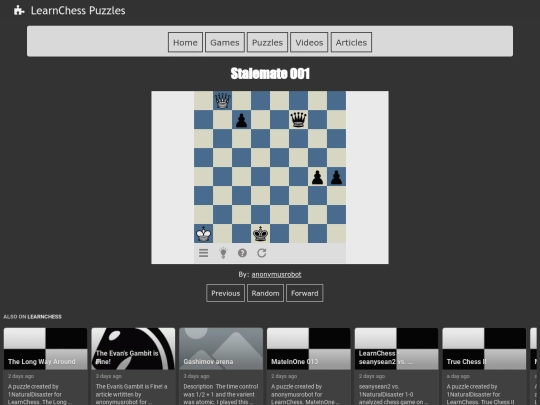
Task: Click 'ALSO ON LEARNCHESS' heading
Action: pyautogui.click(x=32, y=316)
